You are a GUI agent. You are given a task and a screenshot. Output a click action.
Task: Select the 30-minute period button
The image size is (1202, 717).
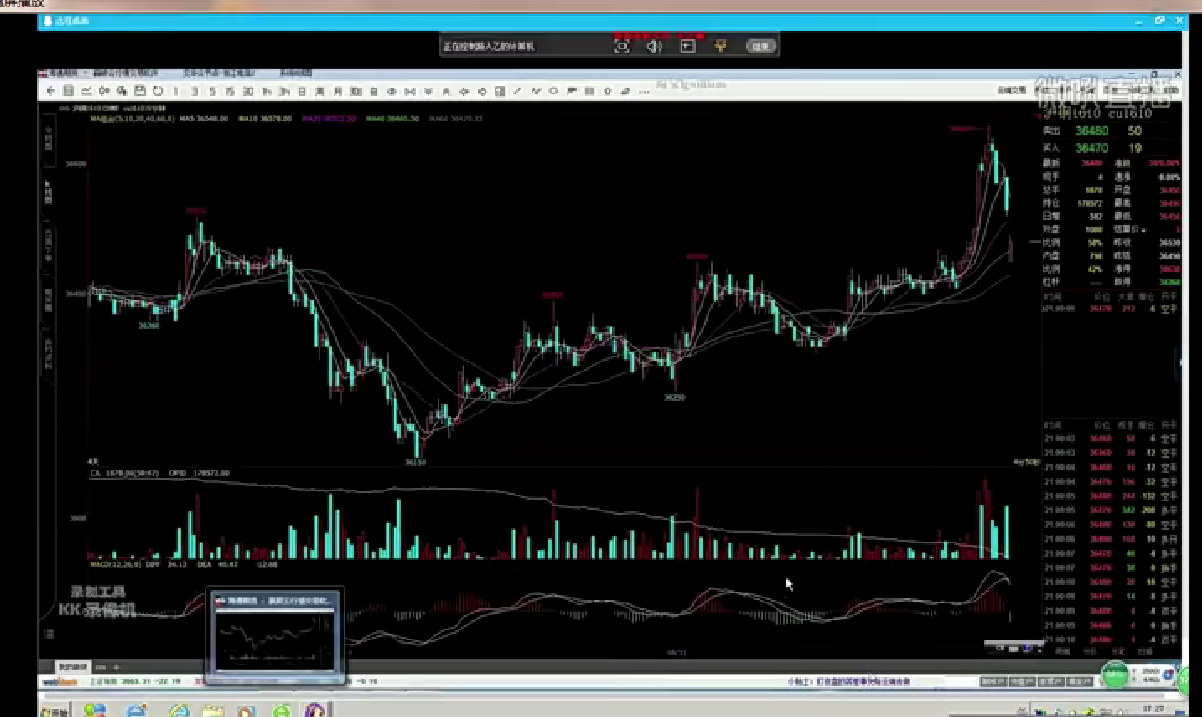coord(247,91)
